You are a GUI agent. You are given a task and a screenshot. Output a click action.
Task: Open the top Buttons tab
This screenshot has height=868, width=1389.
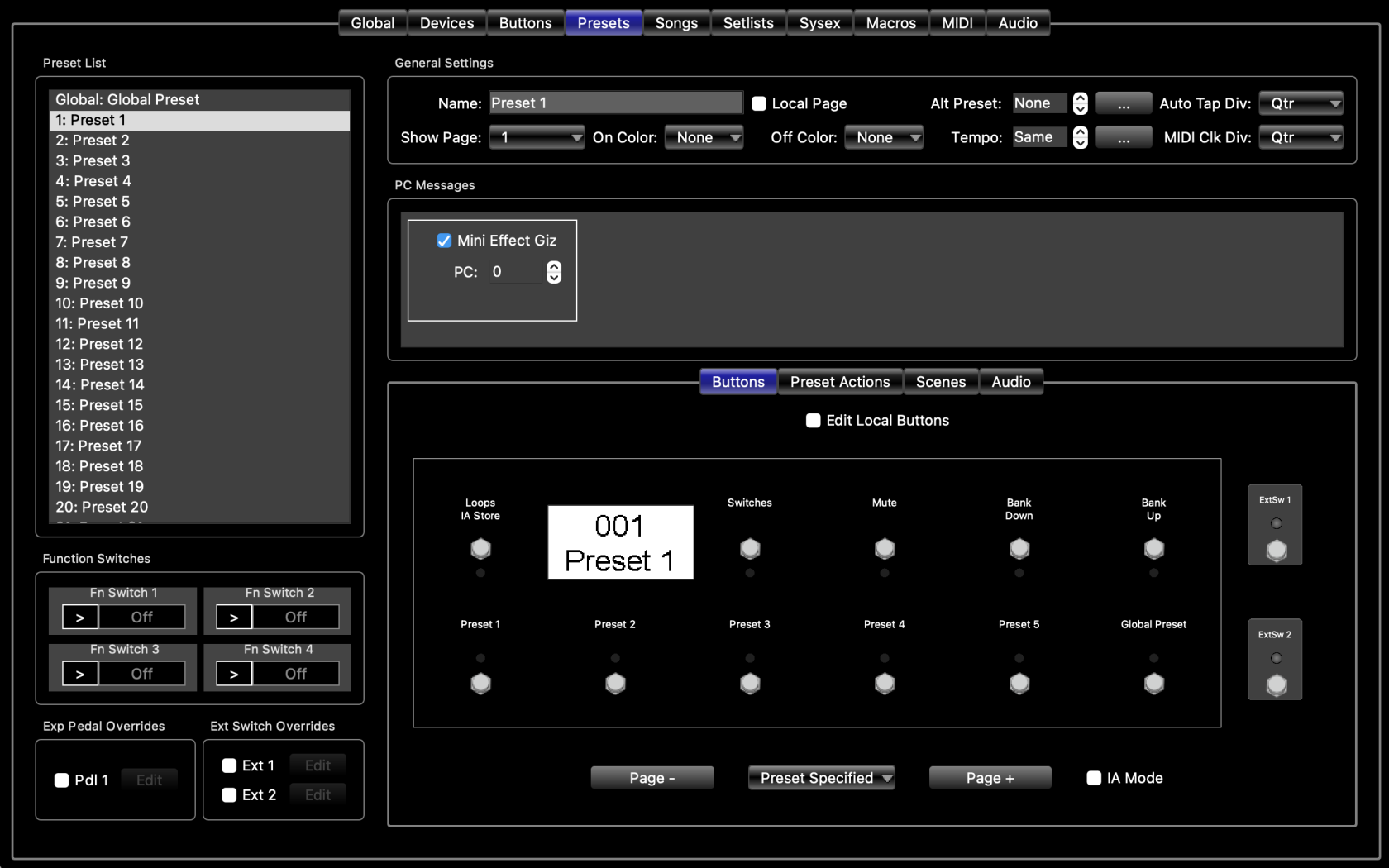tap(525, 23)
